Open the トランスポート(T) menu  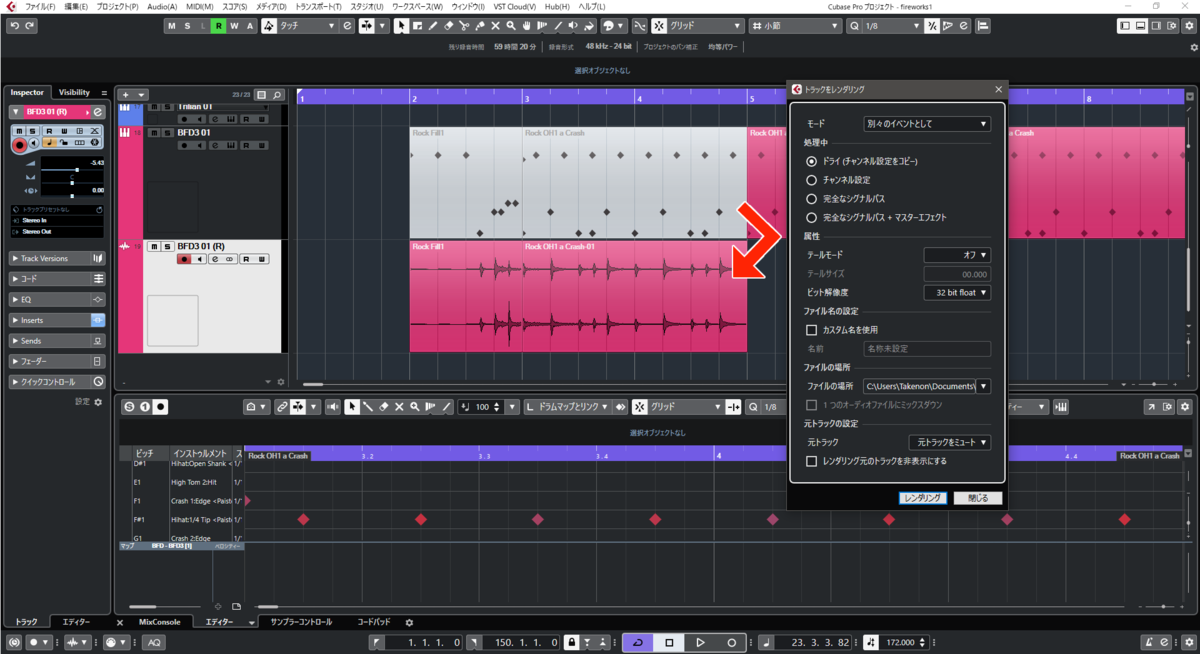coord(318,6)
